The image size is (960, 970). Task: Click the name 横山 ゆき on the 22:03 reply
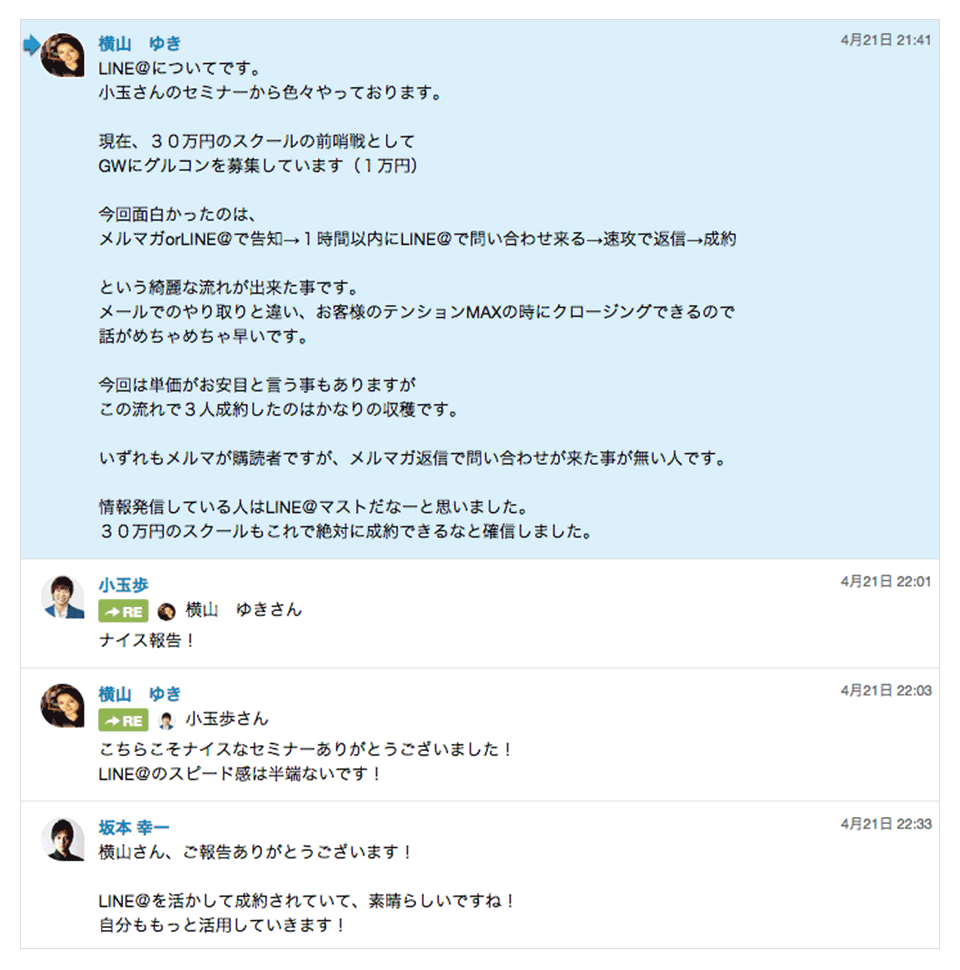[x=140, y=694]
